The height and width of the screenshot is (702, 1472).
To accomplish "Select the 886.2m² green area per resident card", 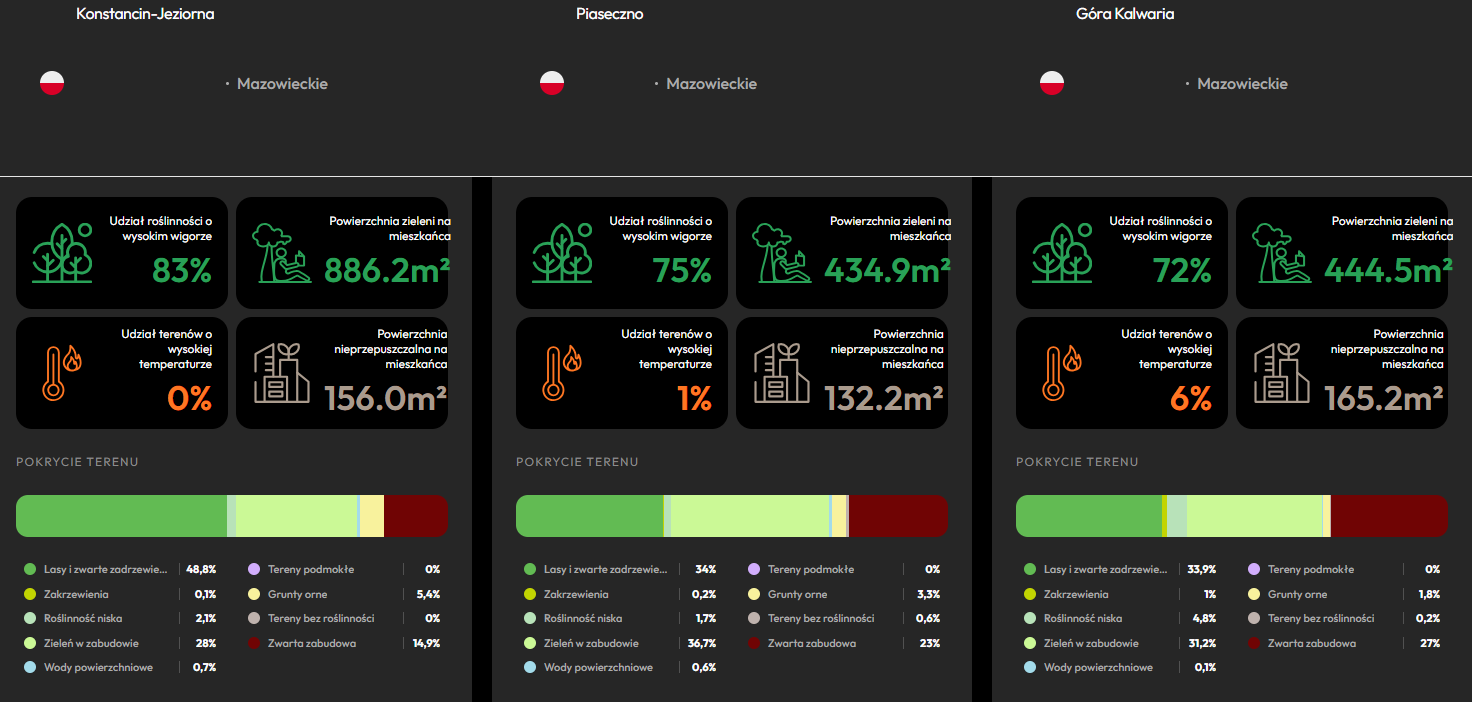I will (342, 252).
